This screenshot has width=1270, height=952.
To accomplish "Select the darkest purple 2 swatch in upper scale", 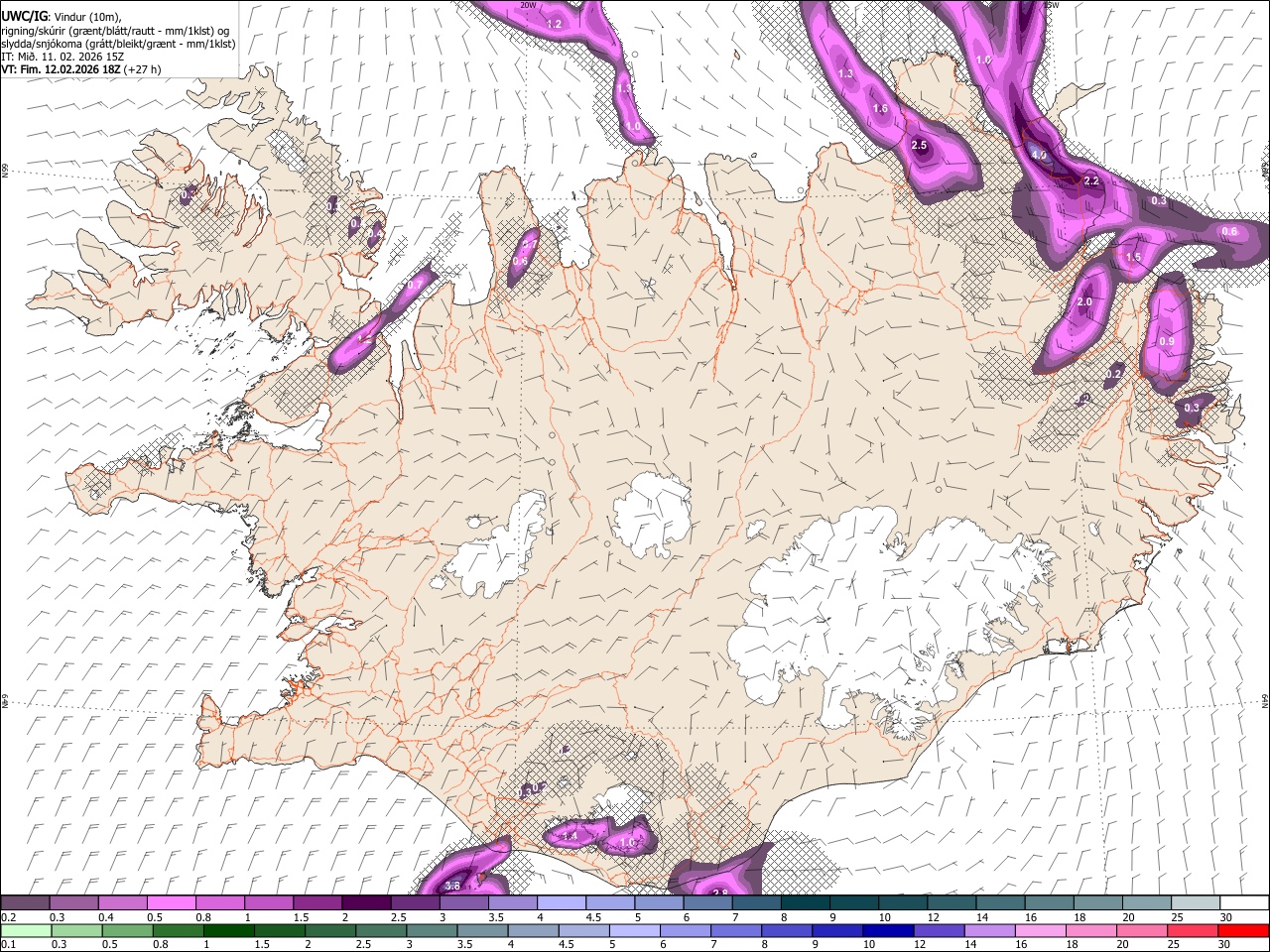I will [365, 902].
